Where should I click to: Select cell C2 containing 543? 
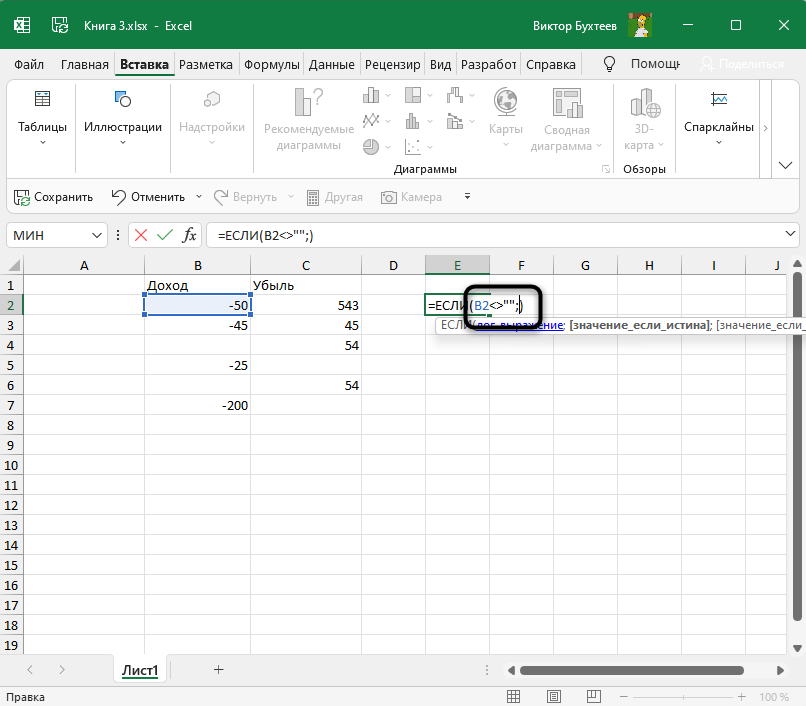pos(306,305)
